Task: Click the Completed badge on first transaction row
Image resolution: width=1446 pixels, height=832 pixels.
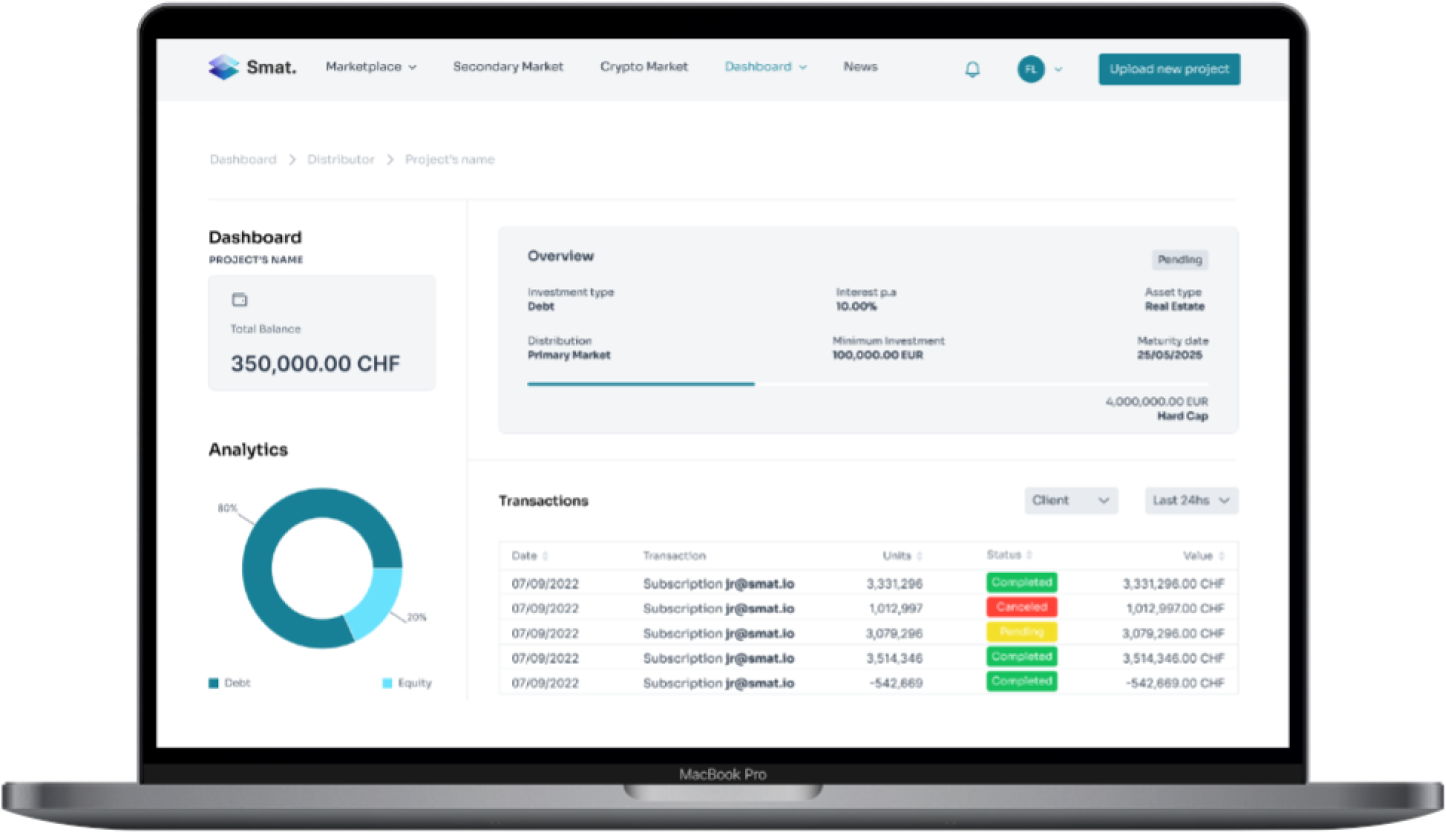Action: pos(1021,582)
